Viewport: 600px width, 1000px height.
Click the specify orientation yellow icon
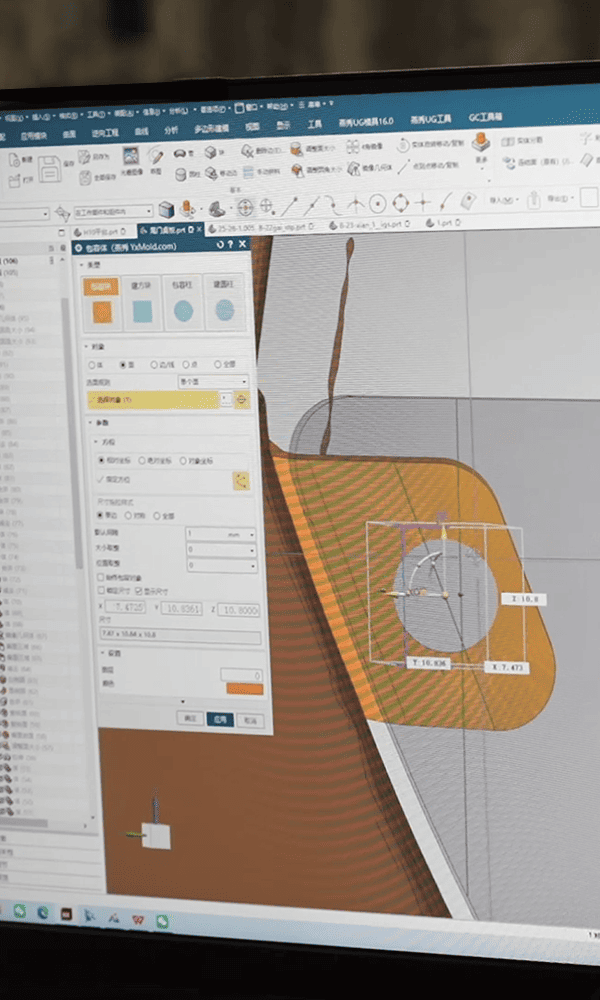241,481
